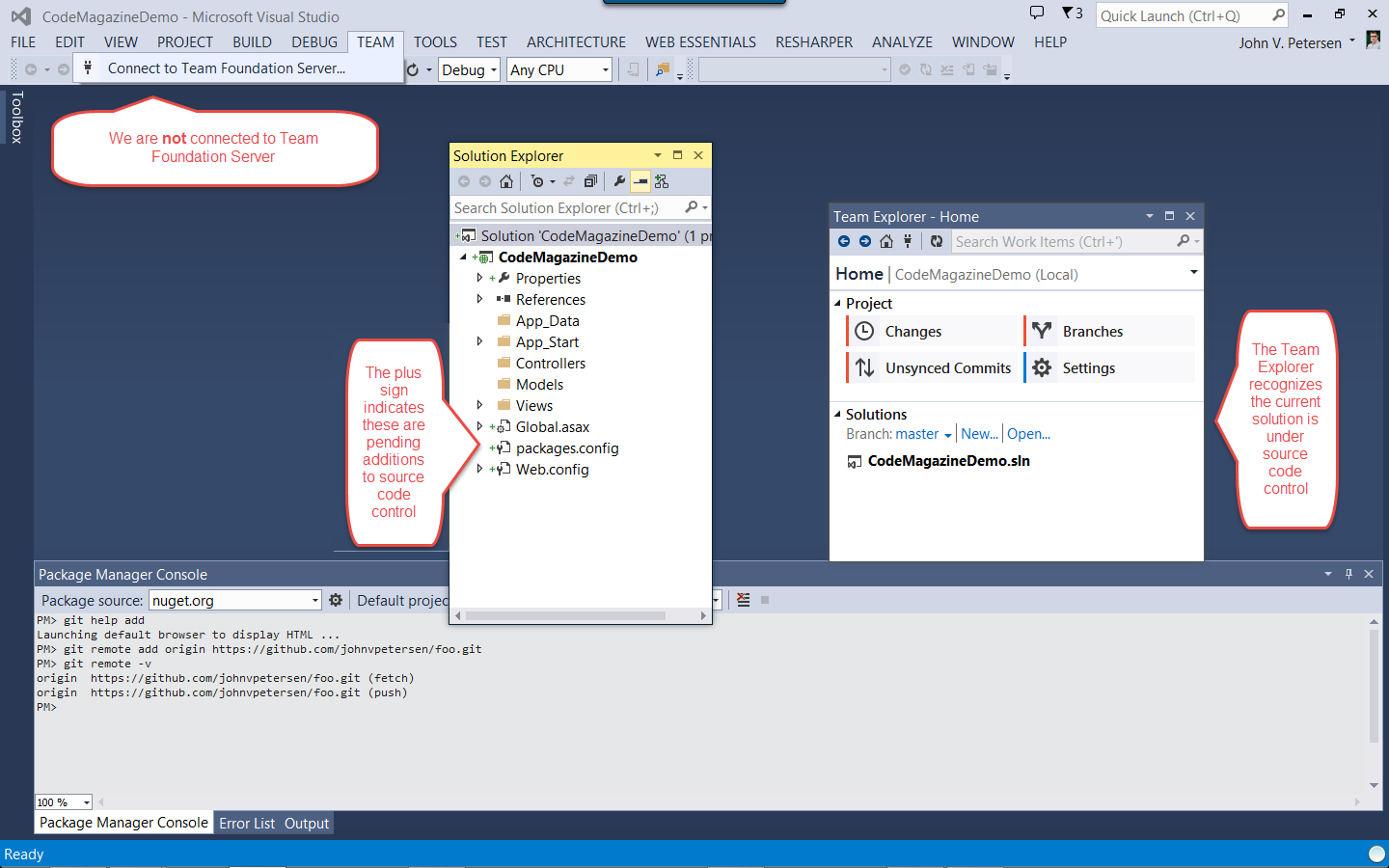Expand Properties node in Solution Explorer
The image size is (1389, 868).
pos(479,278)
